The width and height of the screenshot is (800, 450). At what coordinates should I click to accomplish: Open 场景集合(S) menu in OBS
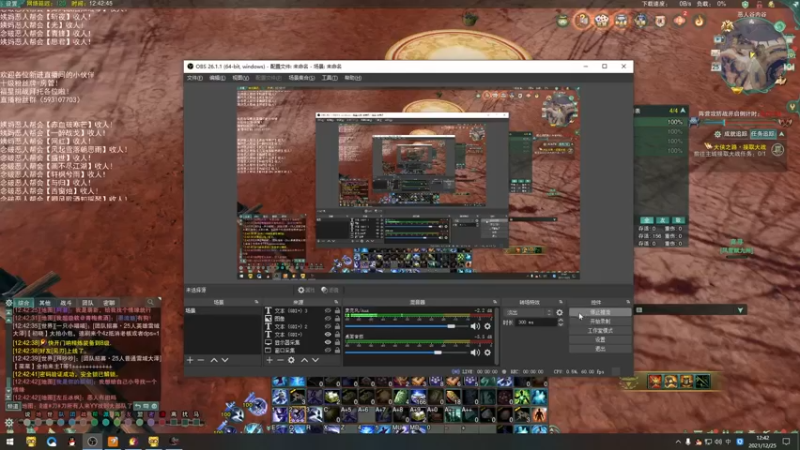pos(302,78)
